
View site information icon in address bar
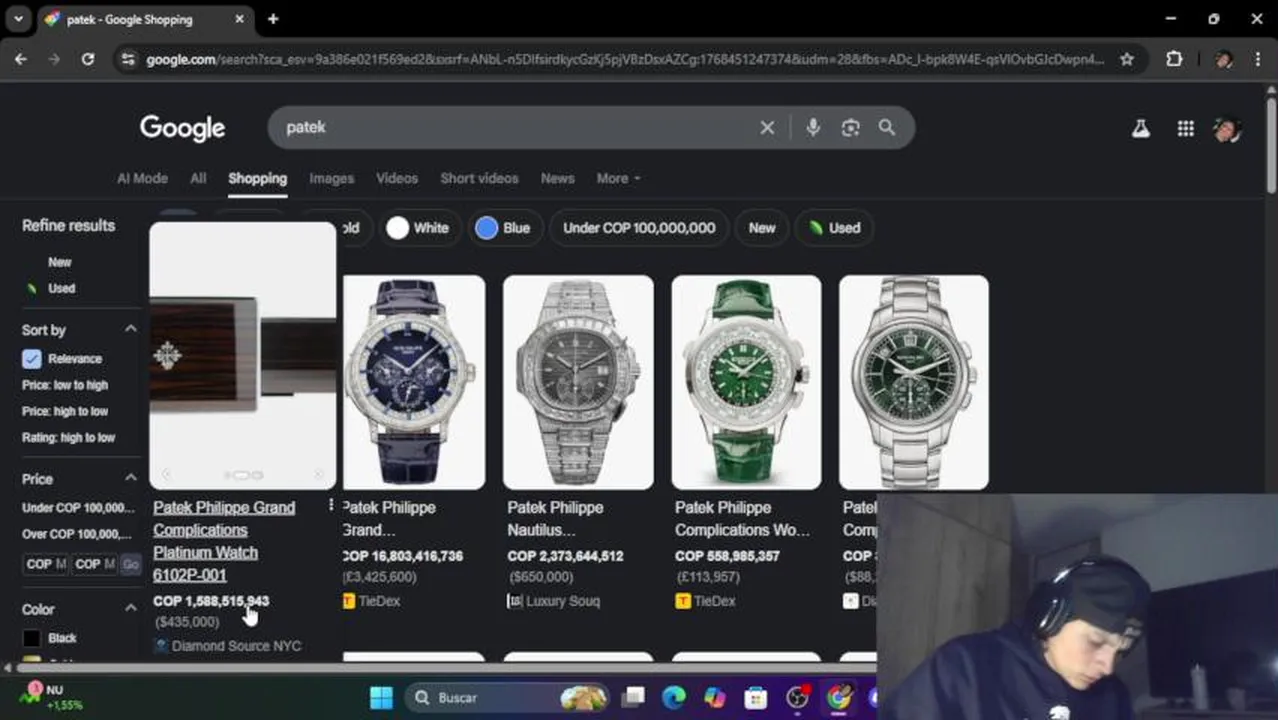click(x=127, y=59)
